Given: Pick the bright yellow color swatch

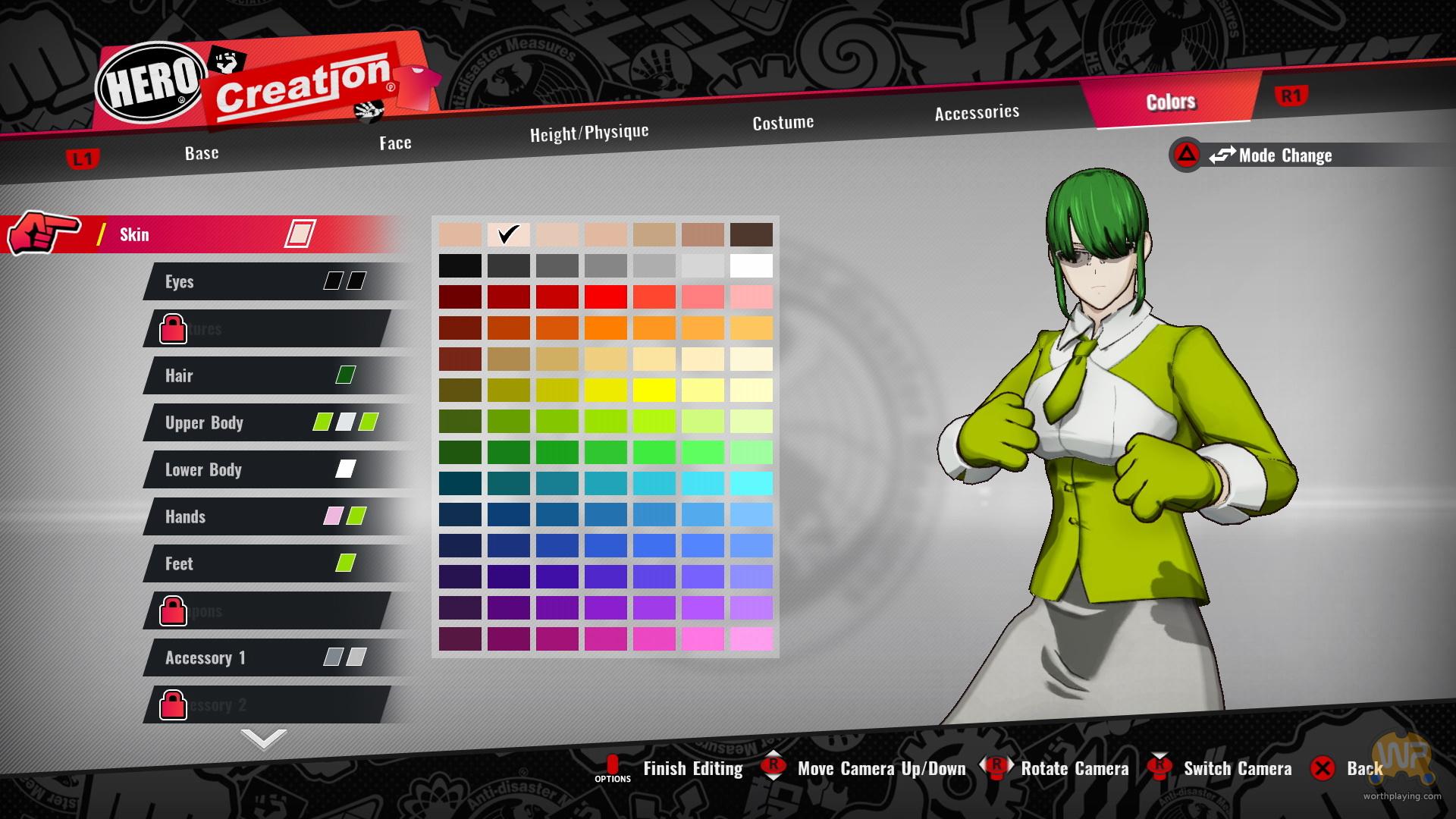Looking at the screenshot, I should click(654, 390).
